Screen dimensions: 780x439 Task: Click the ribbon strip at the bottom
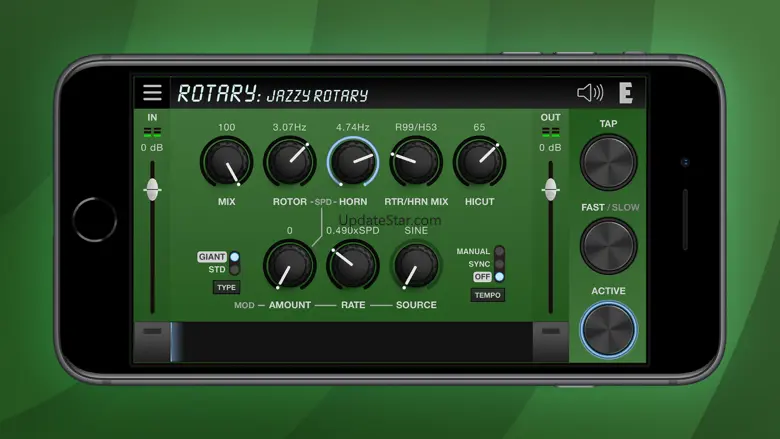[351, 342]
